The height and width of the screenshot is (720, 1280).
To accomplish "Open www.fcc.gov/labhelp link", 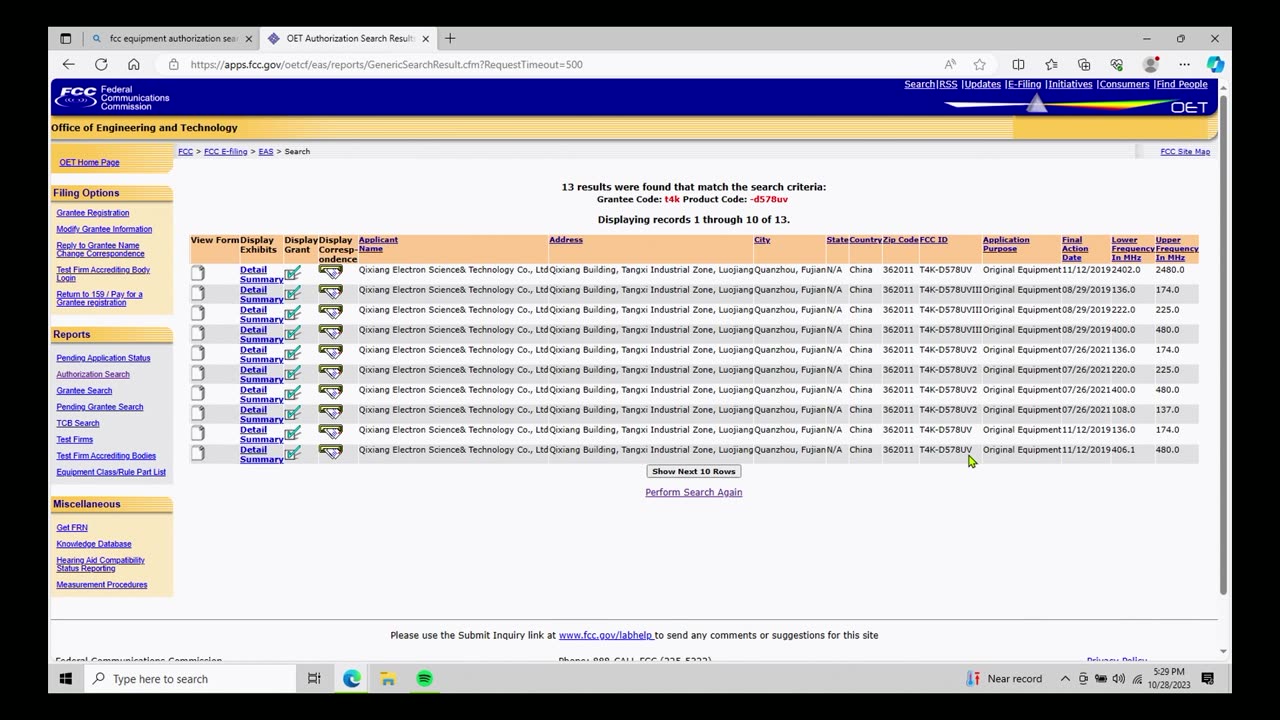I will 605,635.
